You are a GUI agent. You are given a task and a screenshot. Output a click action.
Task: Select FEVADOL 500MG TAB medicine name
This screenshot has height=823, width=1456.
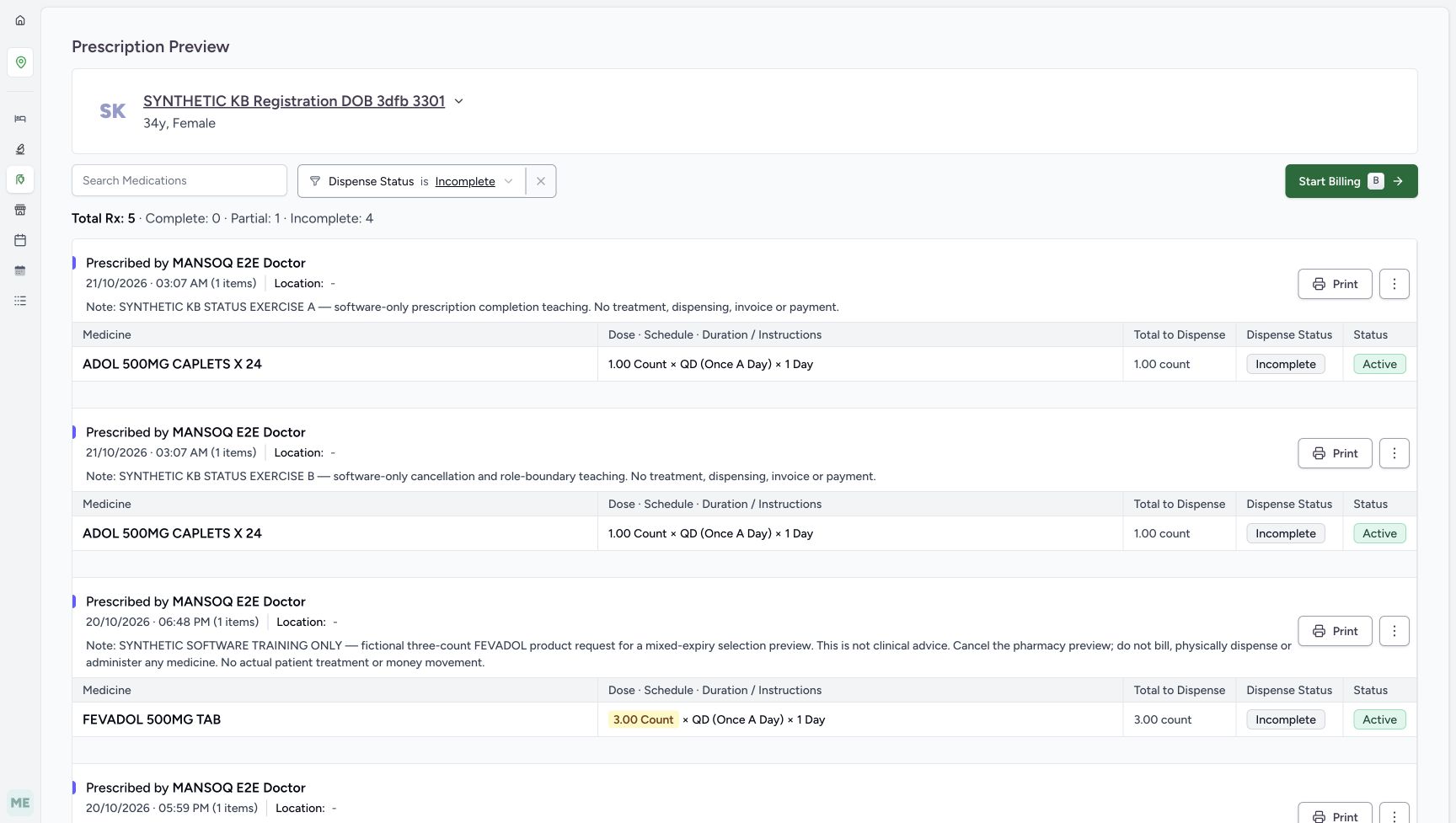pyautogui.click(x=152, y=719)
